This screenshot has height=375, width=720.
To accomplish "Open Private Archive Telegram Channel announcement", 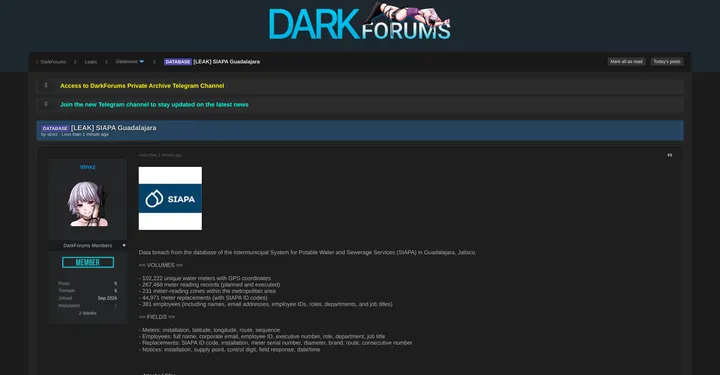I will [142, 86].
